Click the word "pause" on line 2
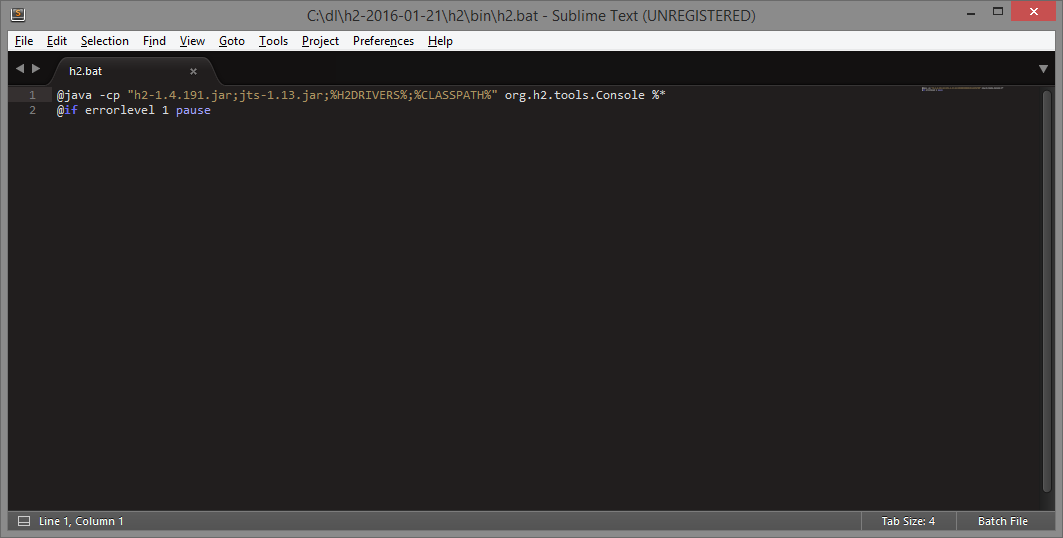Image resolution: width=1063 pixels, height=538 pixels. pos(193,110)
